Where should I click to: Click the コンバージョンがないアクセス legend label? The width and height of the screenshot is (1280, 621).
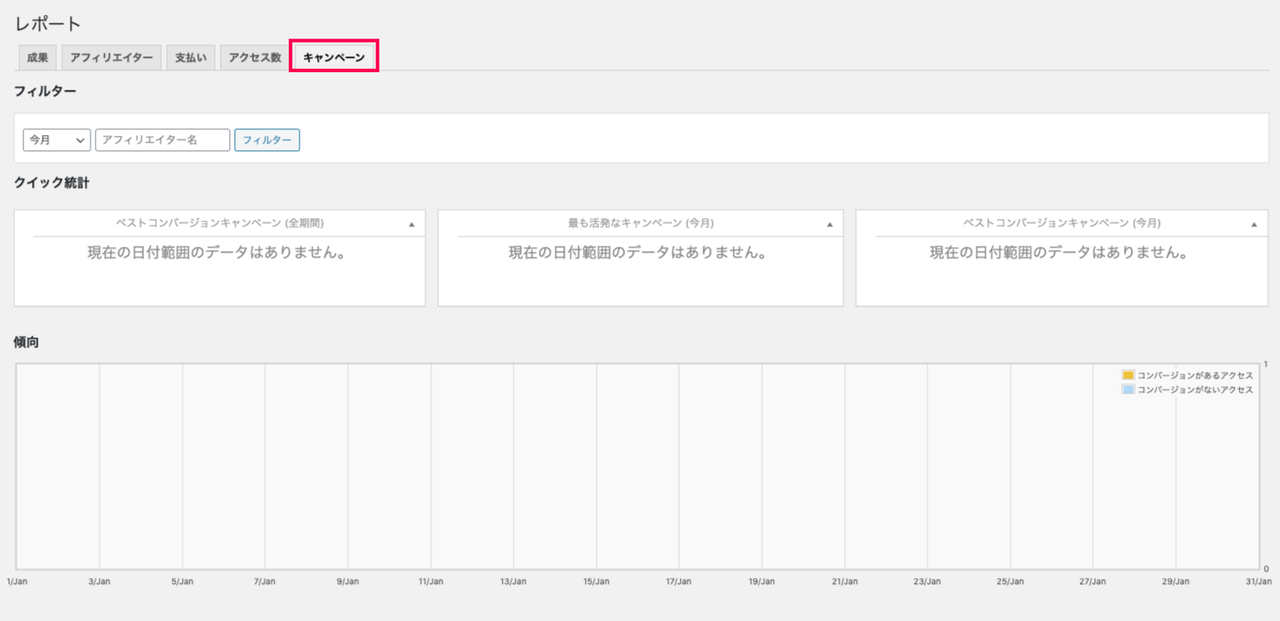coord(1195,390)
